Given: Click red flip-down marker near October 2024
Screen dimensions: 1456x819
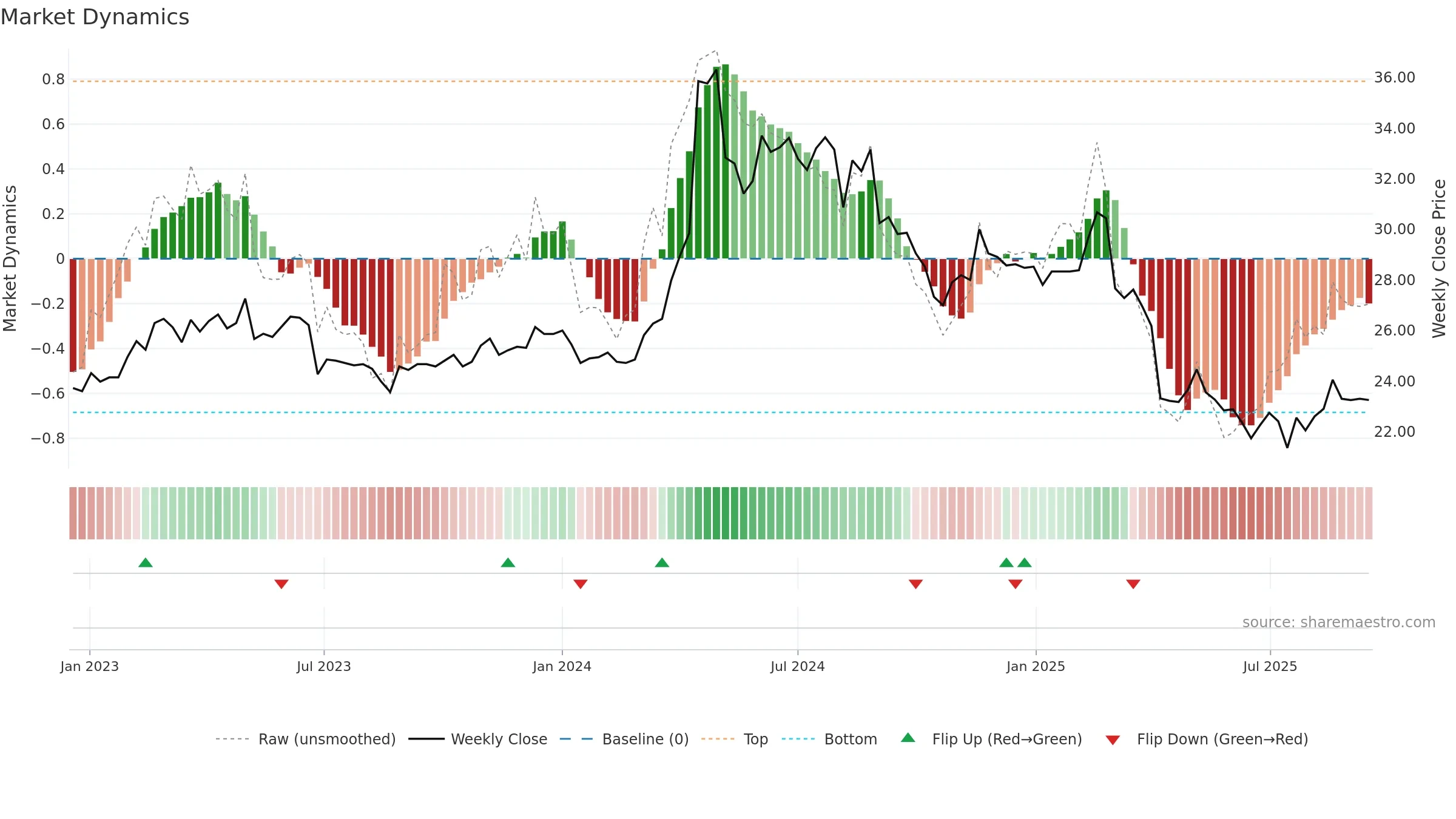Looking at the screenshot, I should point(916,584).
